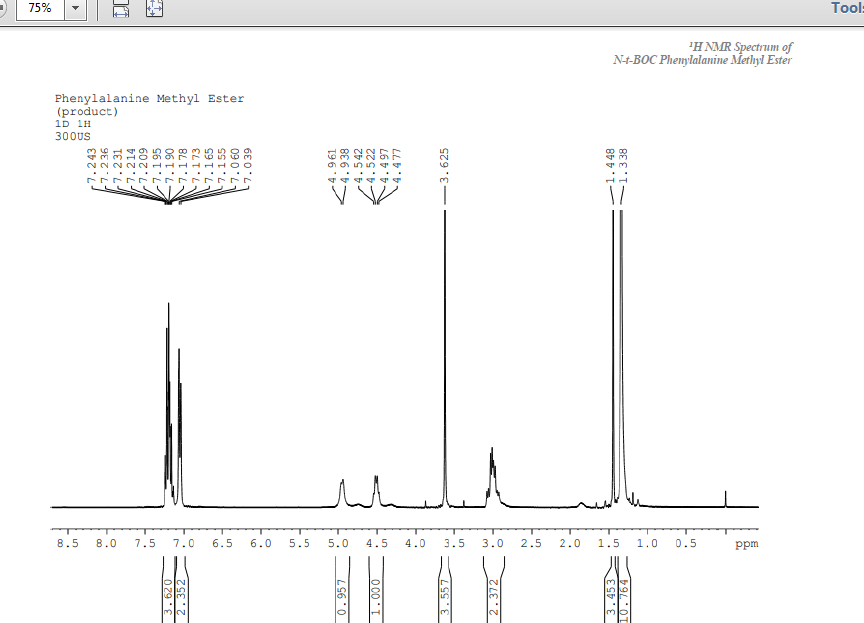The image size is (864, 623).
Task: Click the Fit Width toolbar icon
Action: coord(120,9)
